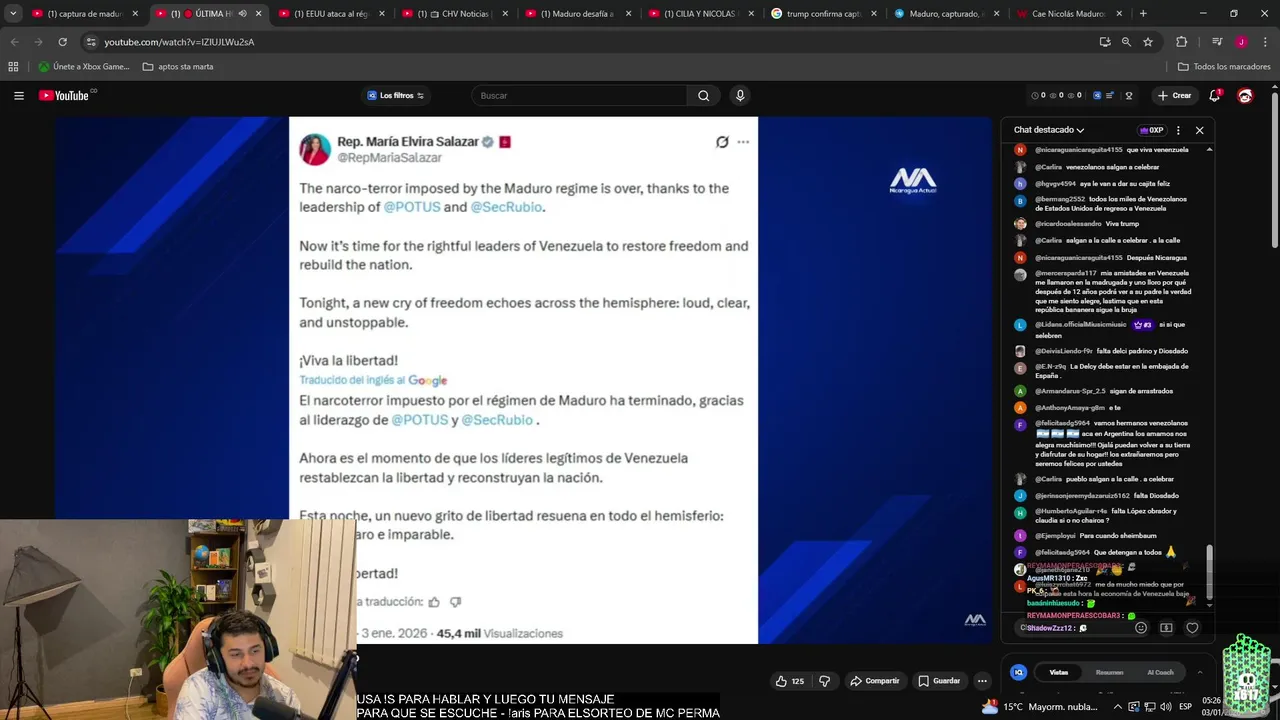Open the trophy icon in extension bar
1280x720 pixels.
(1129, 96)
